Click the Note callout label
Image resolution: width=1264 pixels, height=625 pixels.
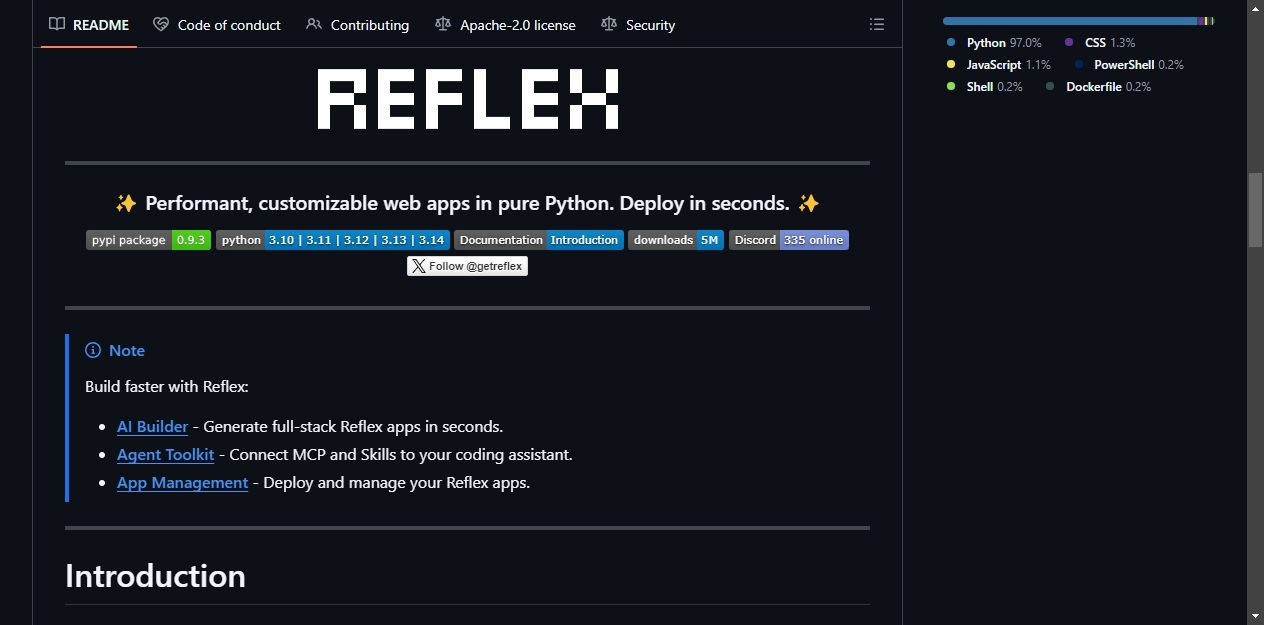127,350
